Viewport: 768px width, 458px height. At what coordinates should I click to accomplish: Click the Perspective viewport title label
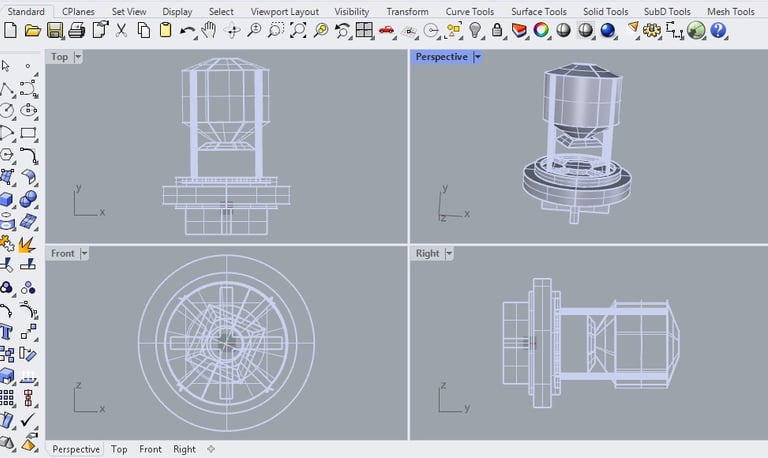coord(441,57)
